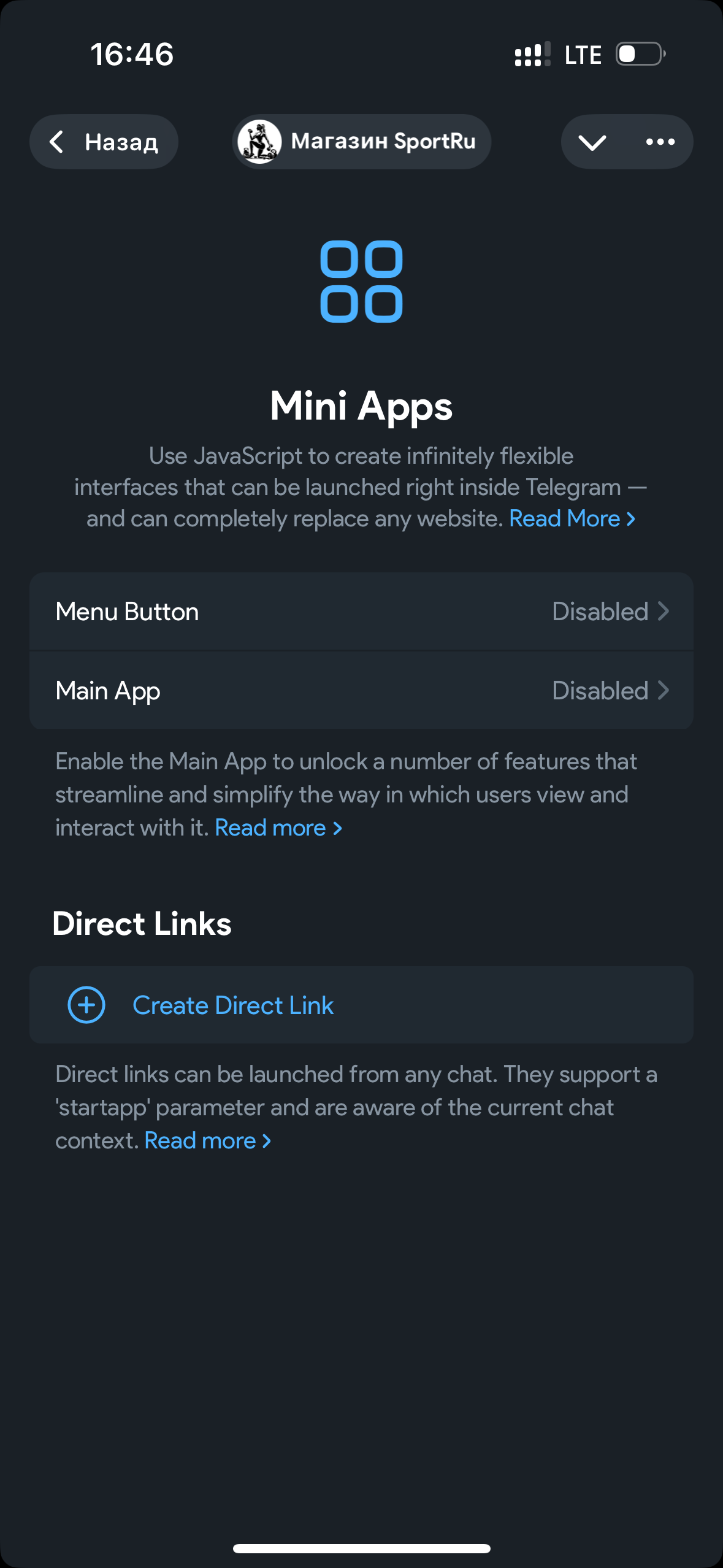Screen dimensions: 723x1568
Task: Open Read more link about direct links
Action: pyautogui.click(x=207, y=1141)
